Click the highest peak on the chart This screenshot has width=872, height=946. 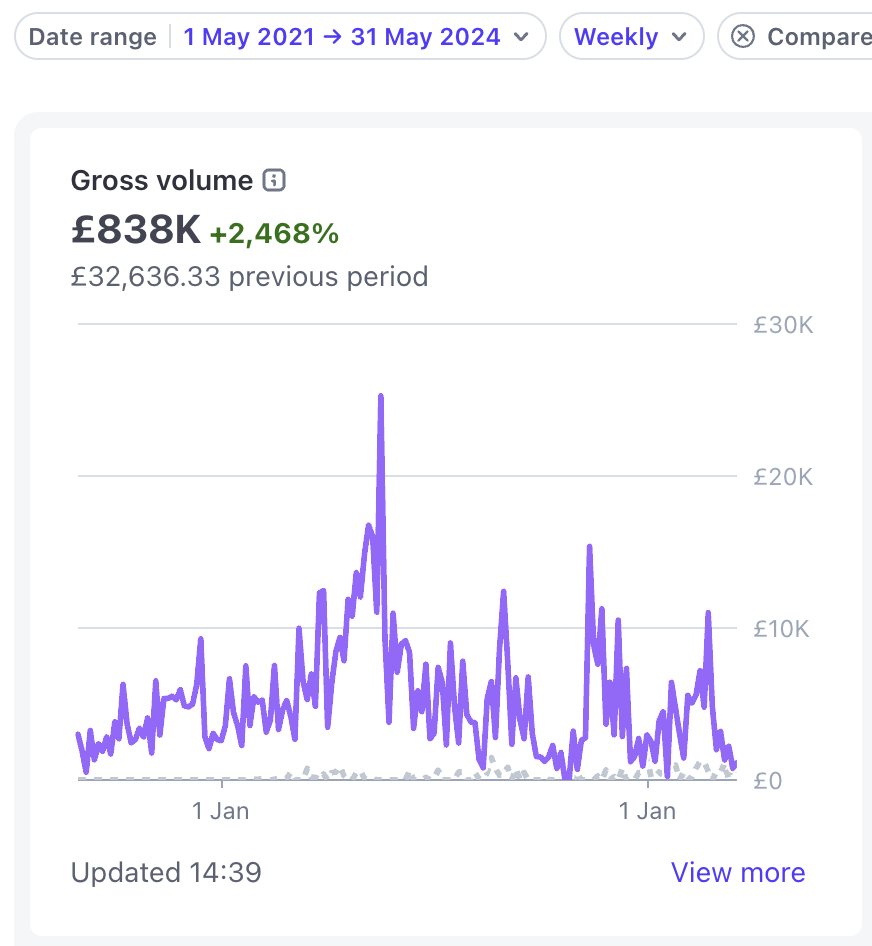tap(381, 397)
